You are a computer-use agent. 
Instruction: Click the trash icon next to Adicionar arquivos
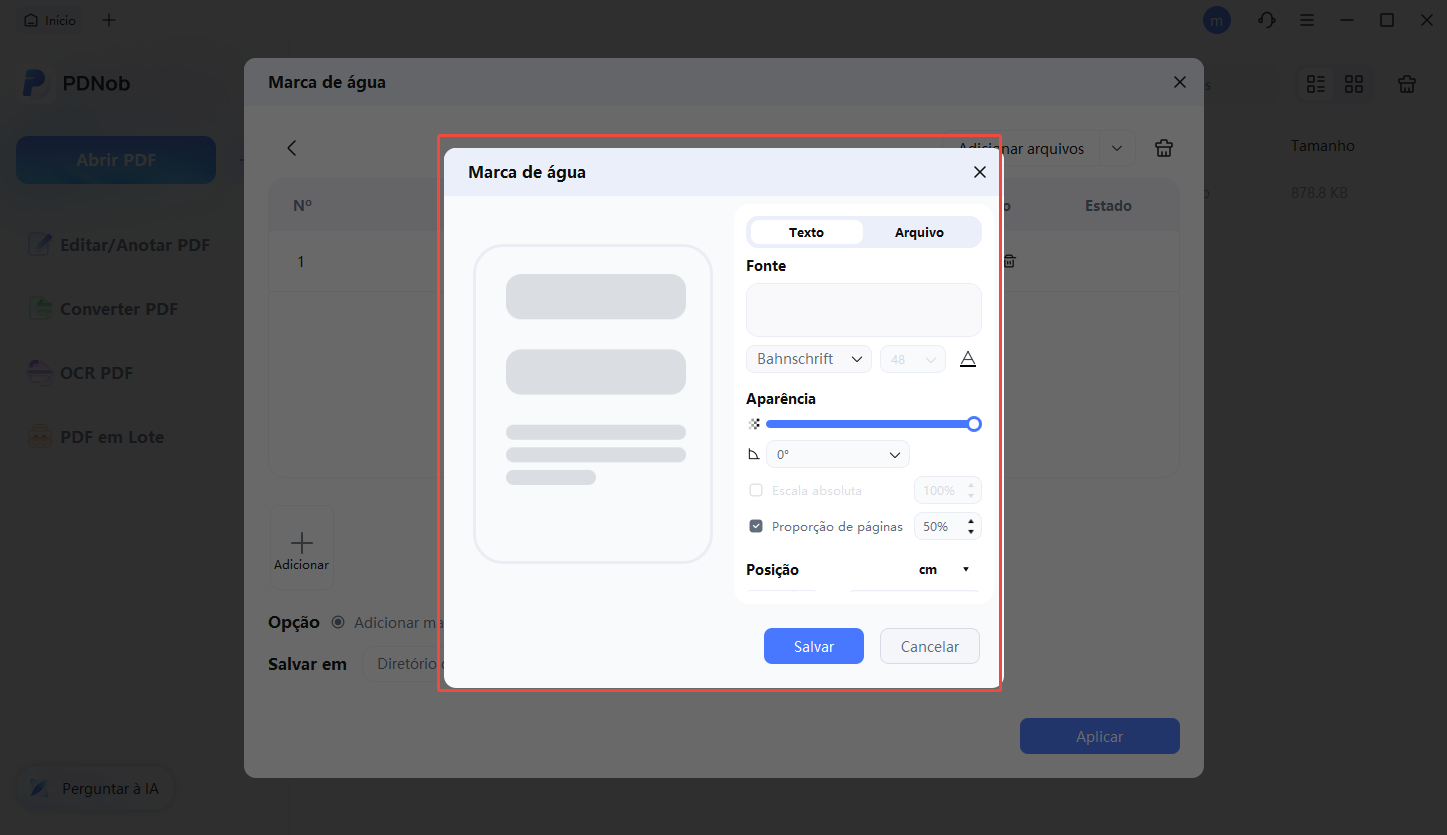click(x=1163, y=148)
